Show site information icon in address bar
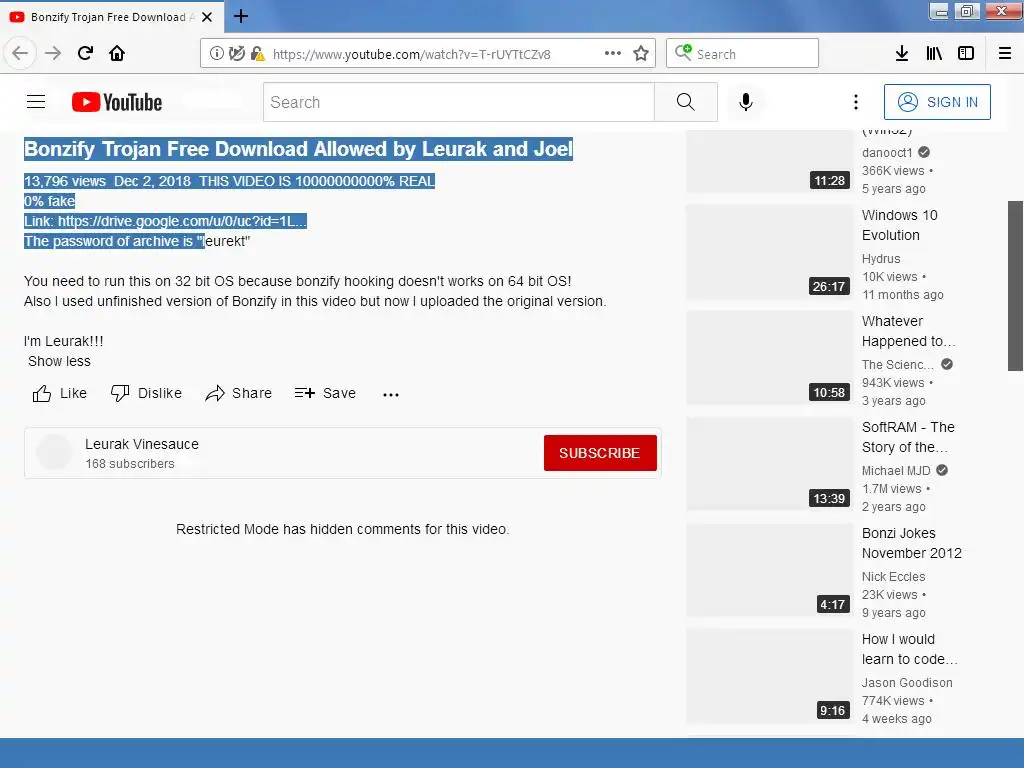The image size is (1024, 768). click(x=217, y=54)
